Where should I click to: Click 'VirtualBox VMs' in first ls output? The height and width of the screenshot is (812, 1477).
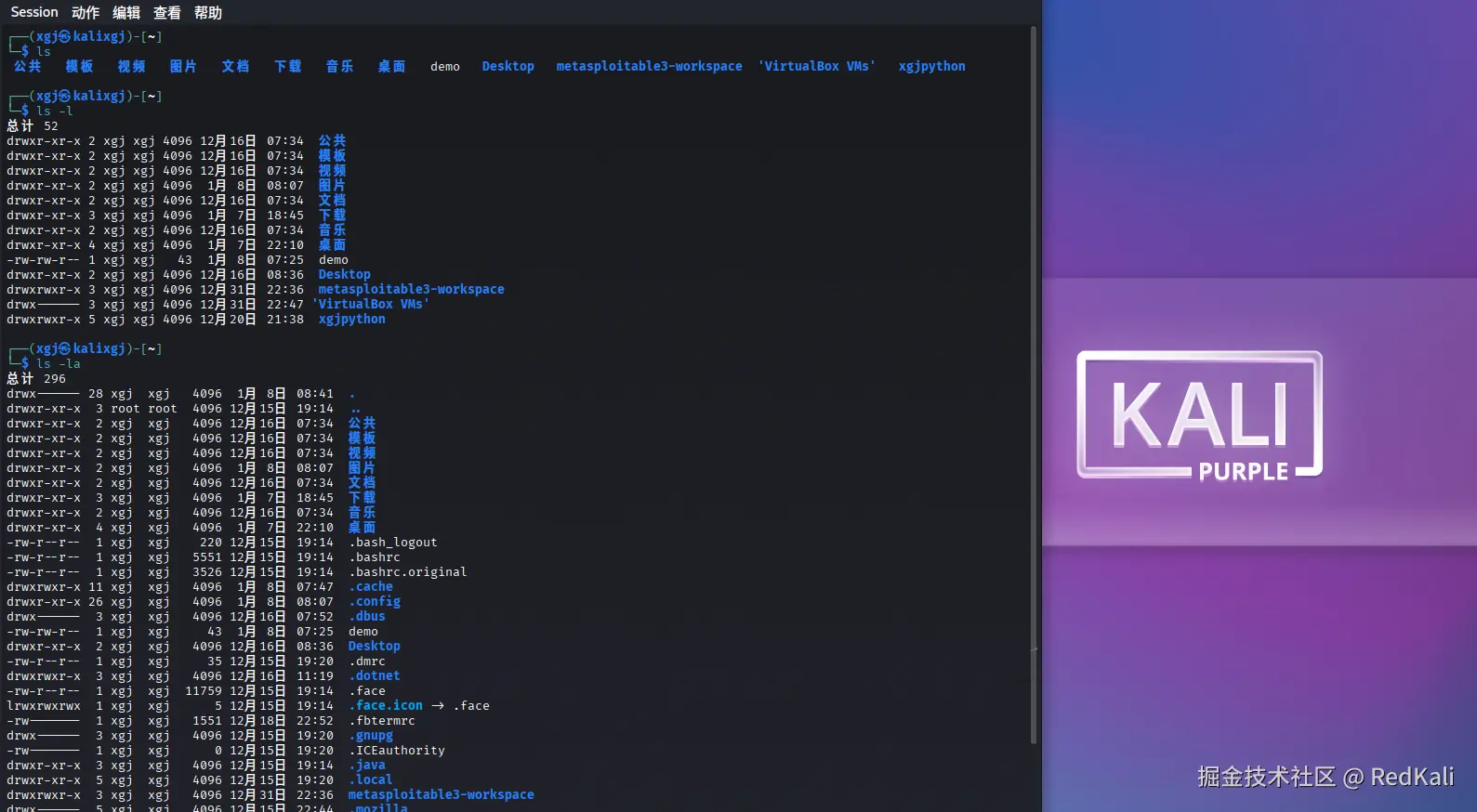(817, 66)
